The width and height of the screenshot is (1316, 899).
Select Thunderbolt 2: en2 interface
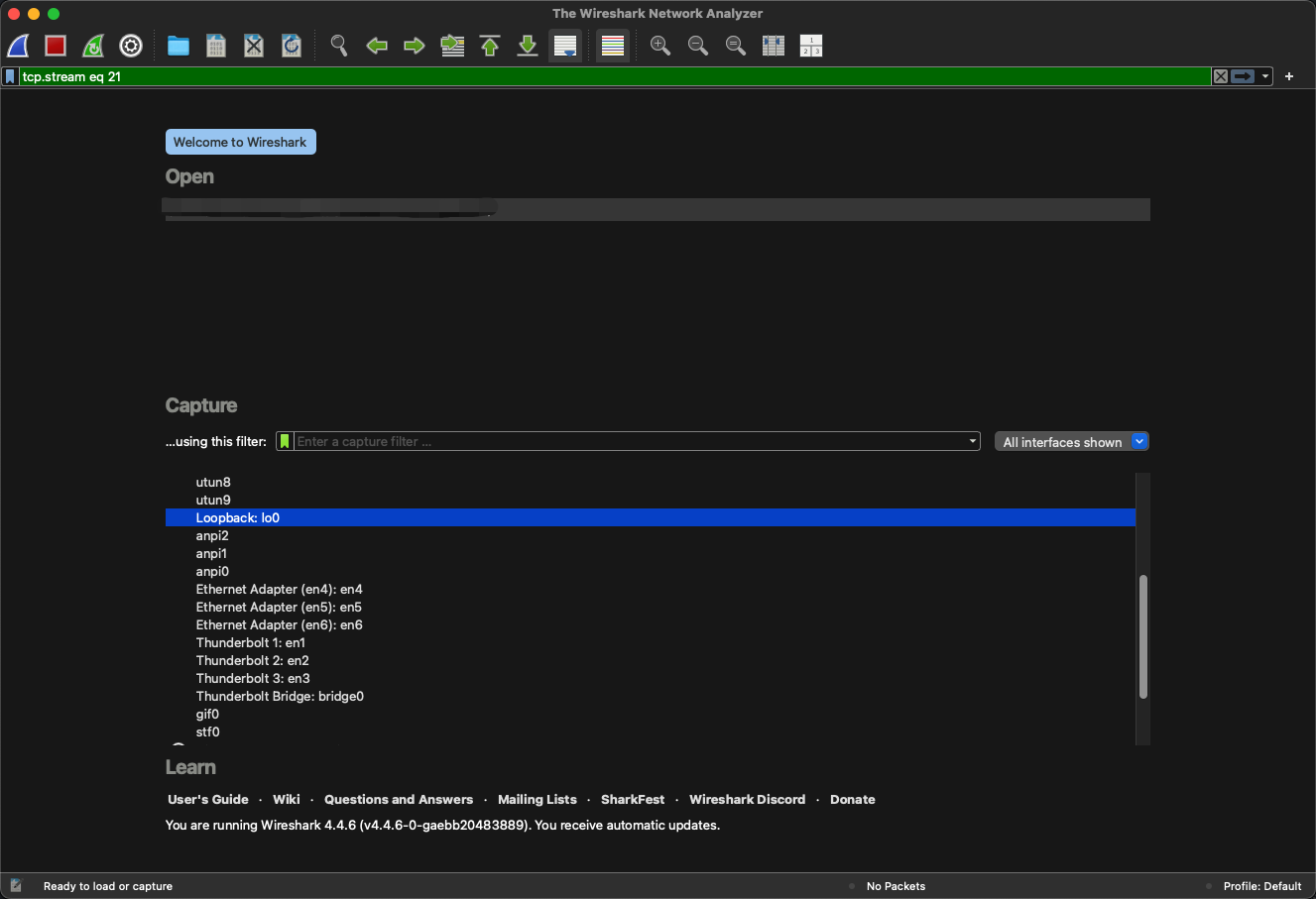click(651, 660)
